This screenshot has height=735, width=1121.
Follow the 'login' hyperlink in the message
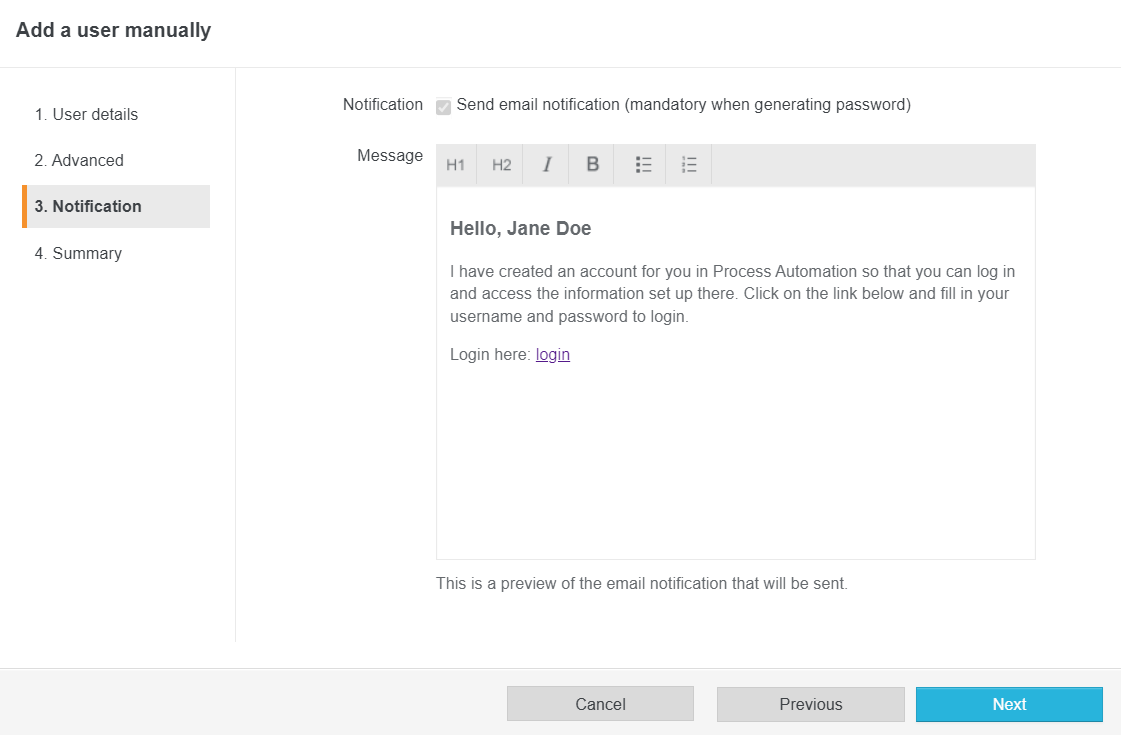tap(553, 354)
